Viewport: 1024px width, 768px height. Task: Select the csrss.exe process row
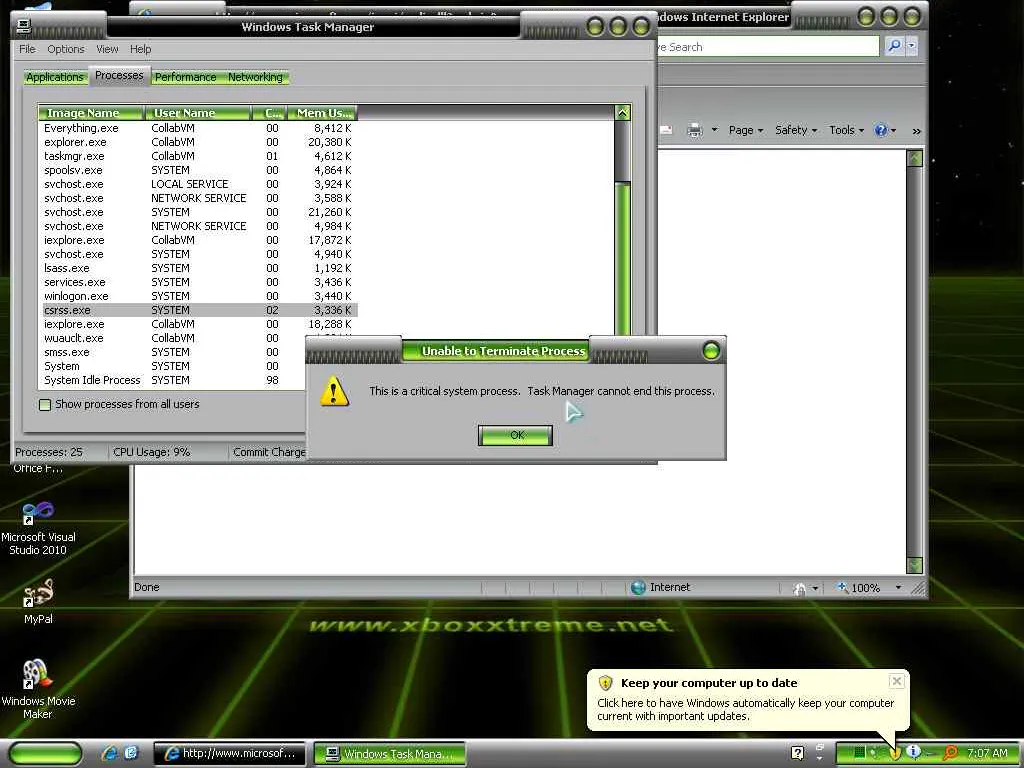pyautogui.click(x=198, y=310)
